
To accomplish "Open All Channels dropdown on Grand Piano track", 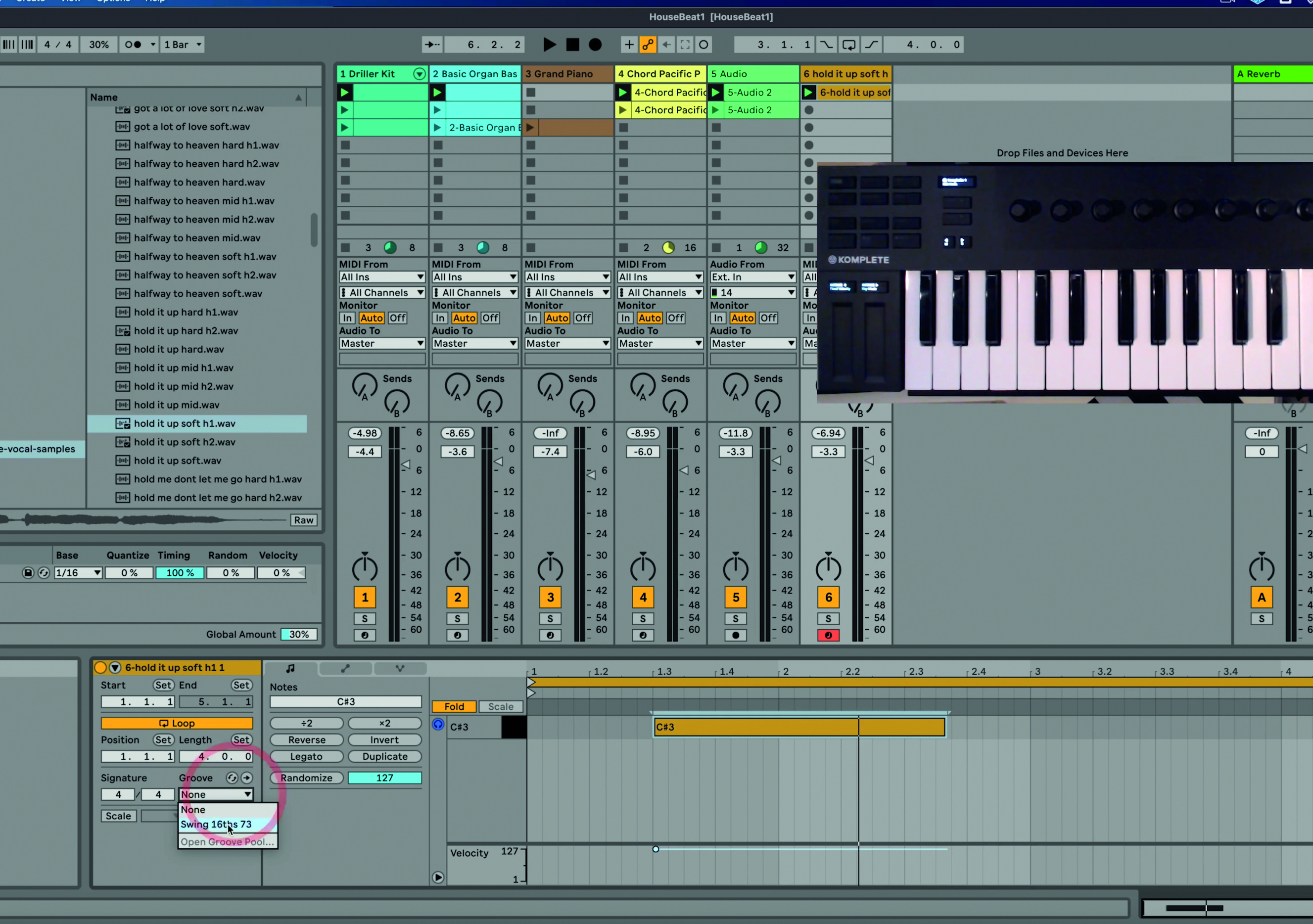I will click(x=567, y=292).
